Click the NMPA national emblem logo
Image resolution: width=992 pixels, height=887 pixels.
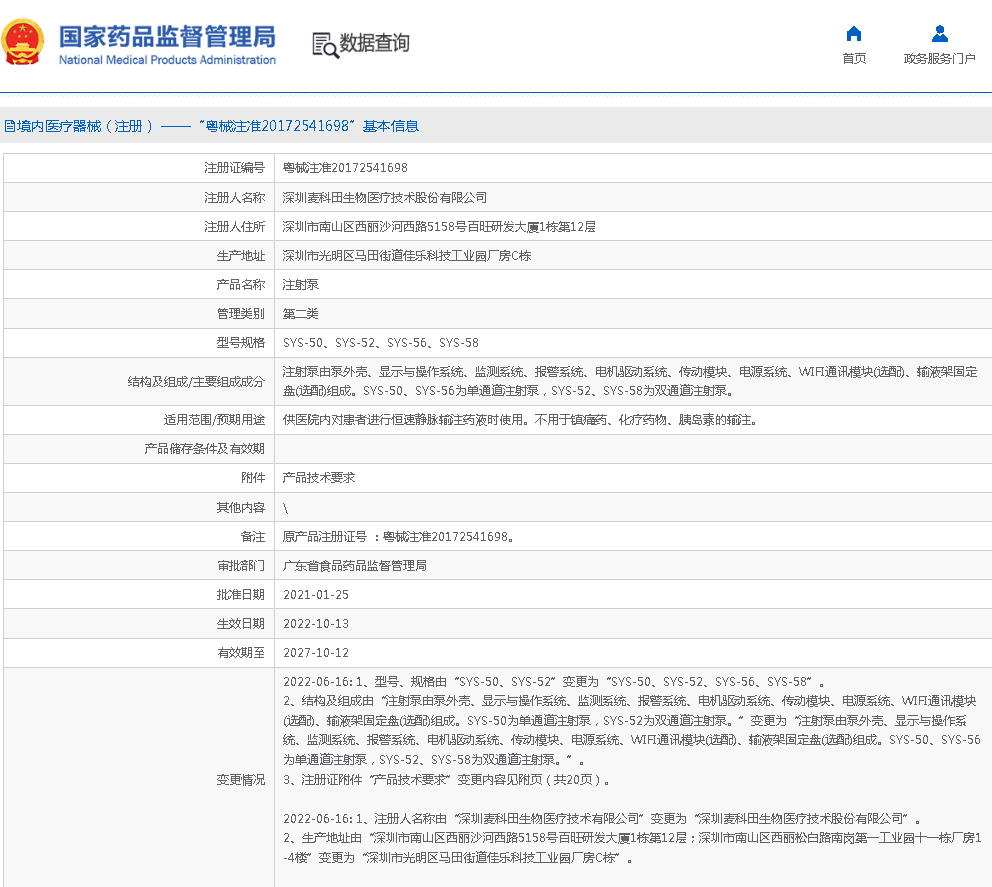[24, 43]
